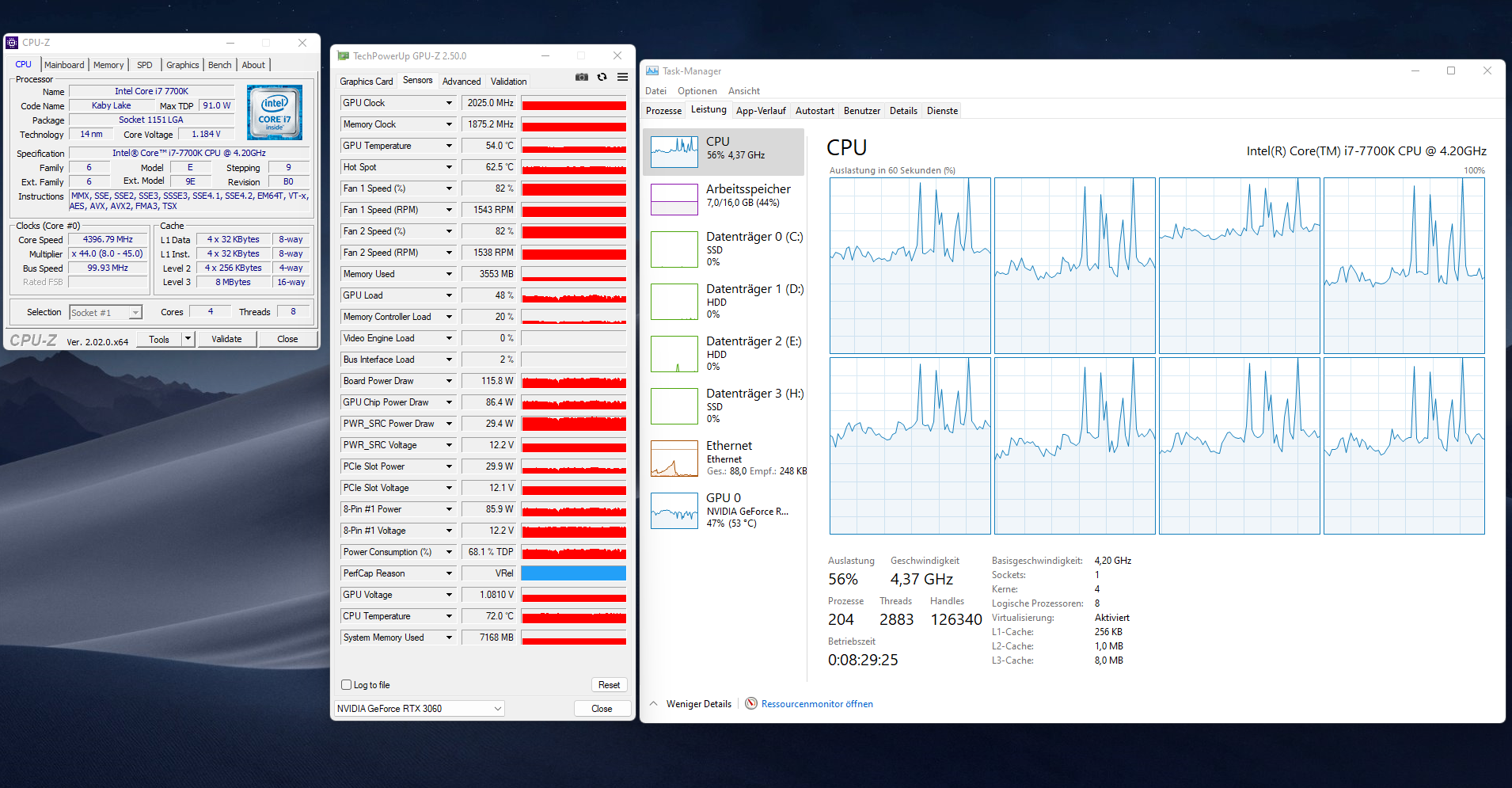This screenshot has height=788, width=1512.
Task: Open the Dienste tab
Action: click(x=942, y=111)
